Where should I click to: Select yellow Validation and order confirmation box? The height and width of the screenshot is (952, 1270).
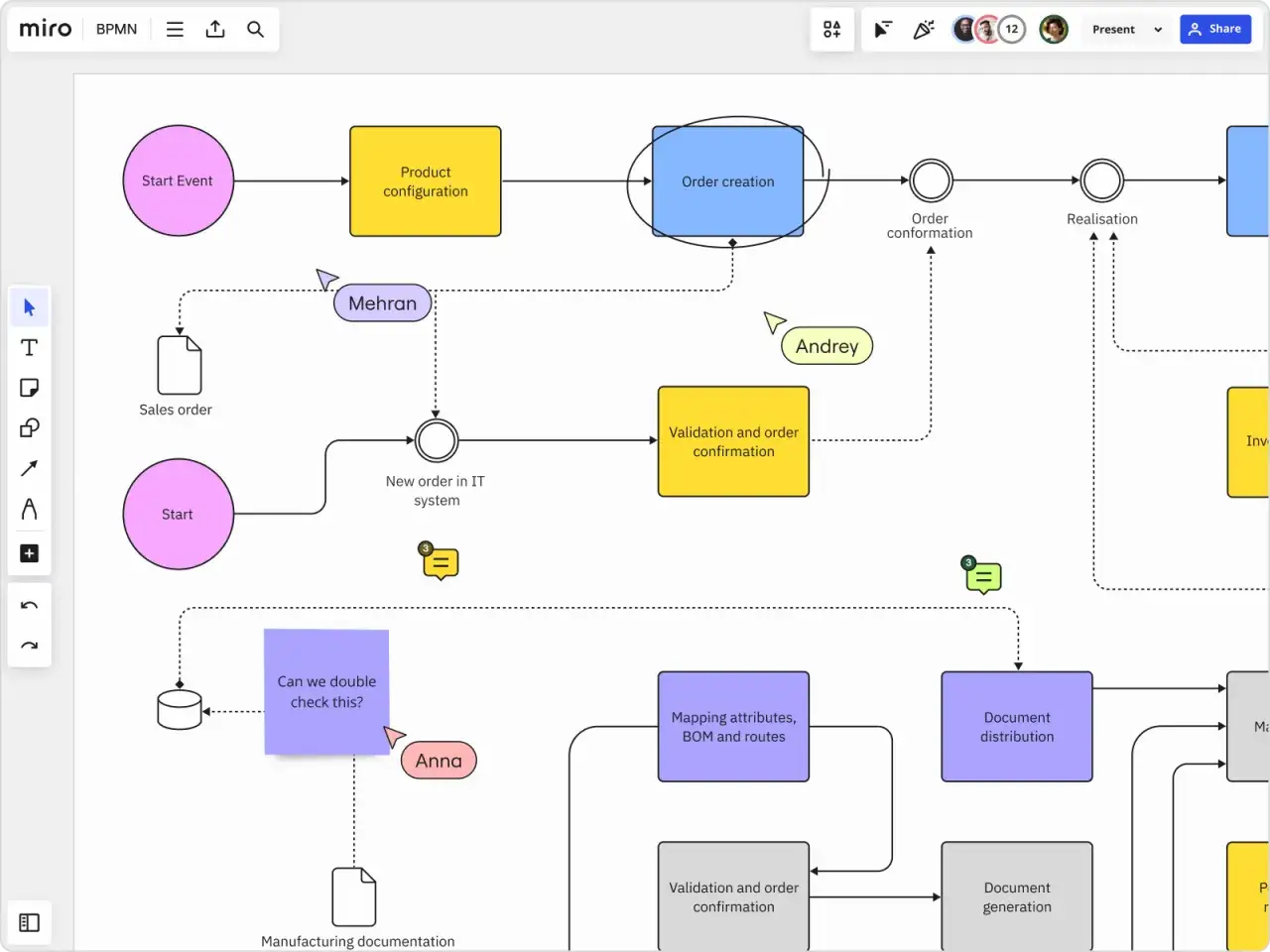pyautogui.click(x=733, y=441)
